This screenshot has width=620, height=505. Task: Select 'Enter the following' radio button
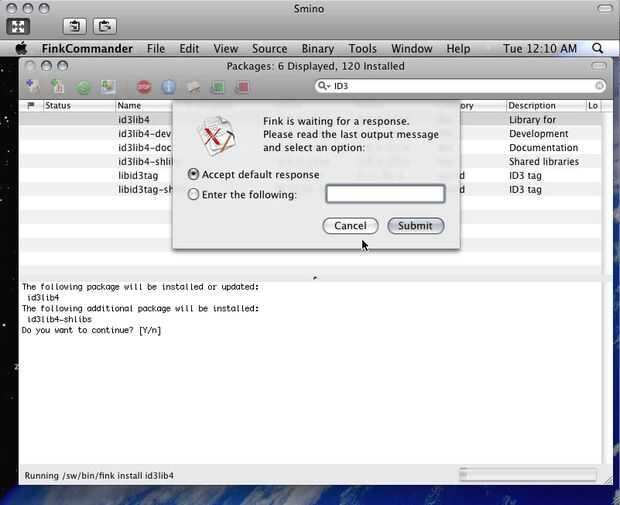[193, 194]
